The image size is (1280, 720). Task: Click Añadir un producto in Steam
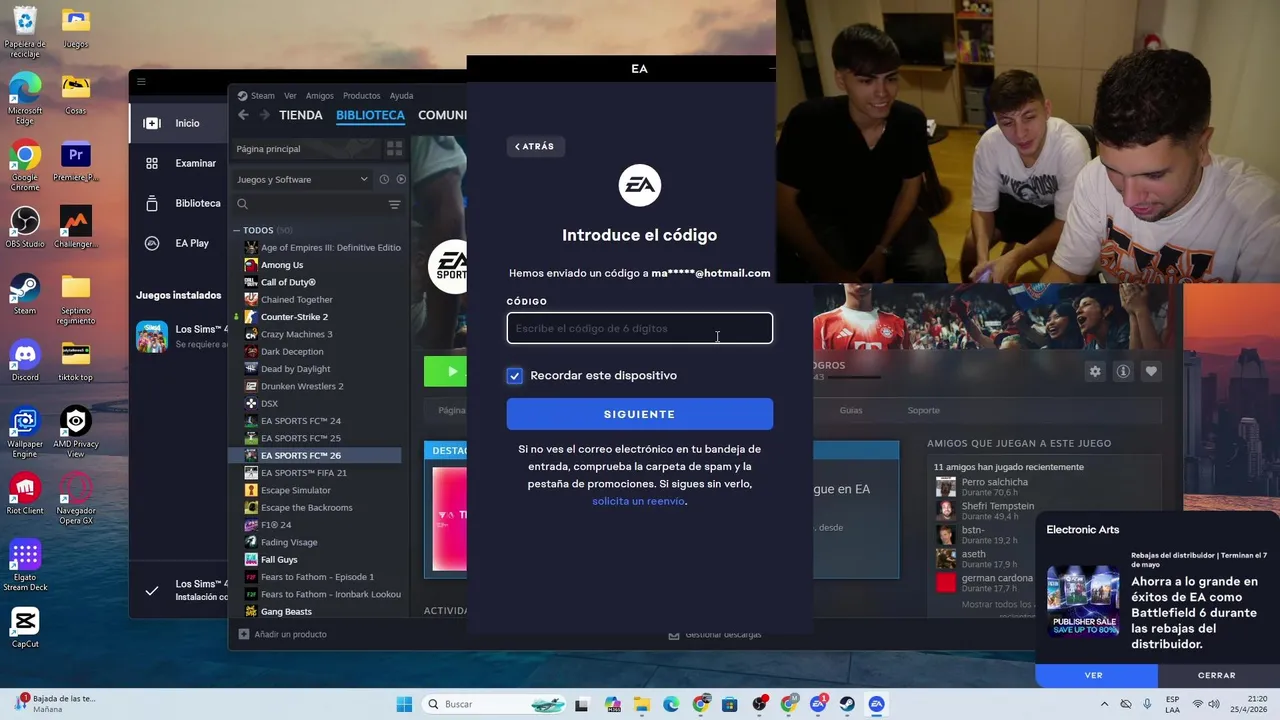(x=282, y=634)
